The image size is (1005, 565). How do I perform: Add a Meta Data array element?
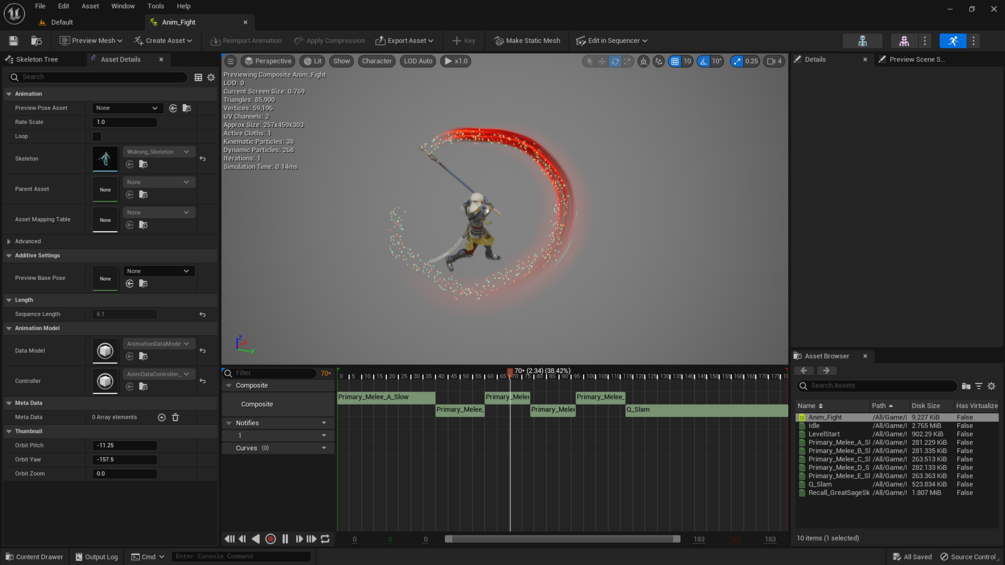[x=162, y=417]
